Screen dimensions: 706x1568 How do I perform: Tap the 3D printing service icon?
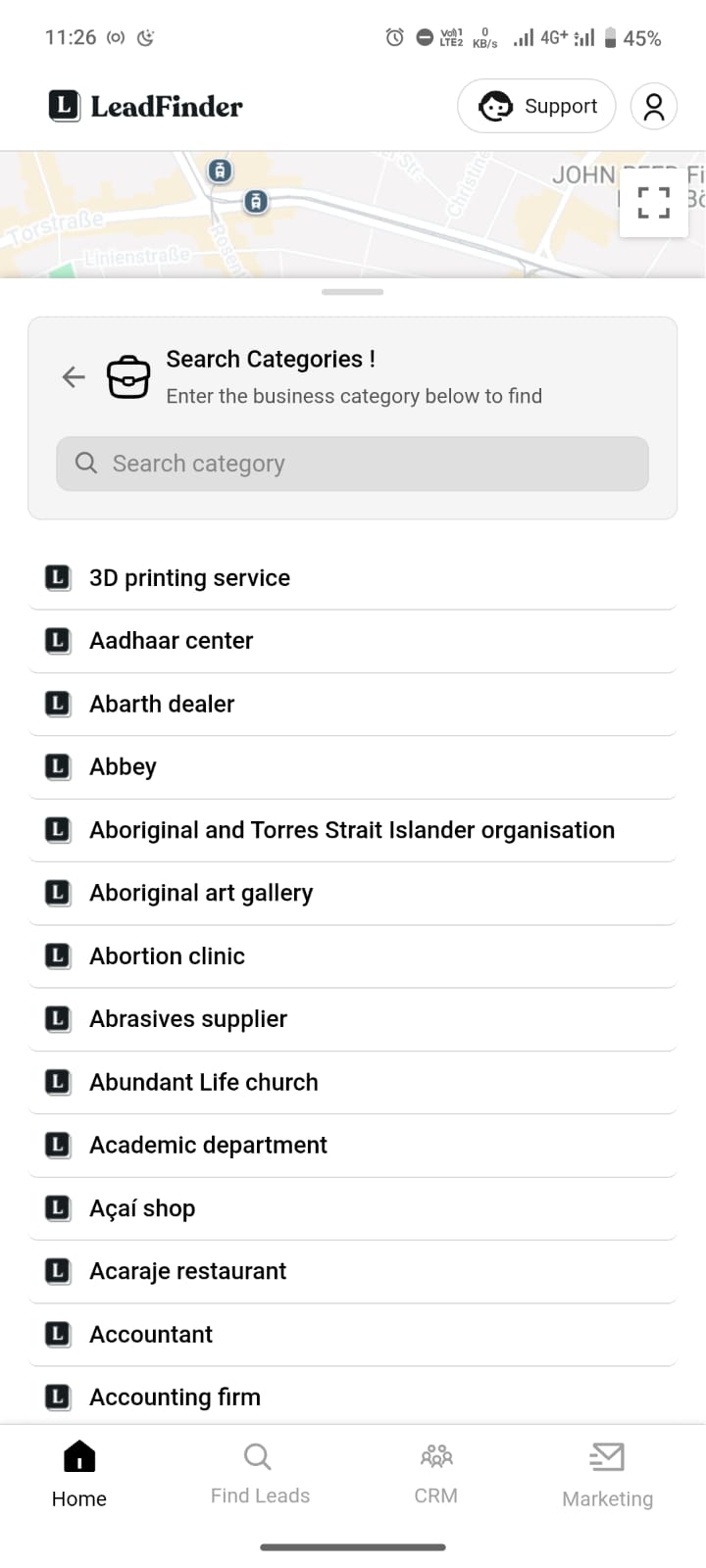(58, 578)
